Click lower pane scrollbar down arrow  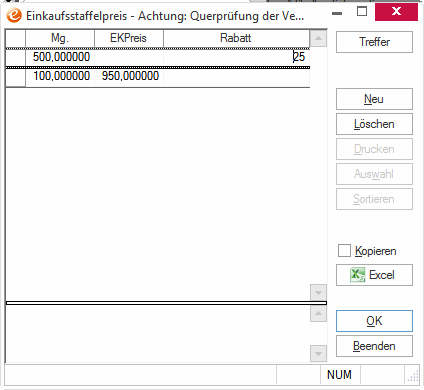tap(318, 353)
